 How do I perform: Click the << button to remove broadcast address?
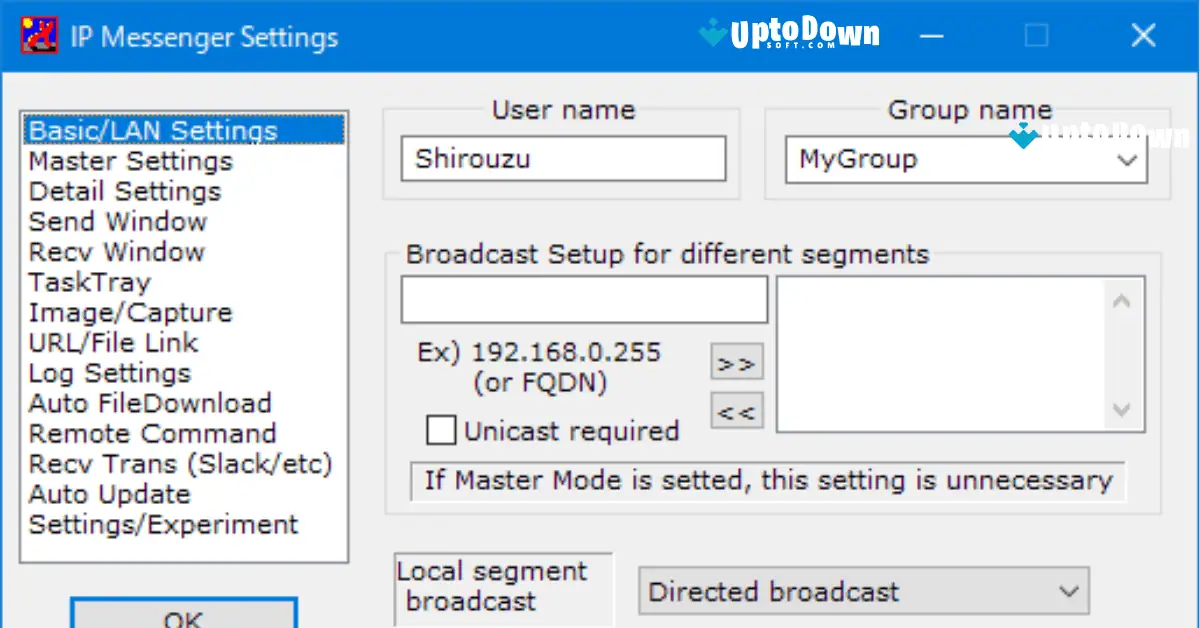736,410
